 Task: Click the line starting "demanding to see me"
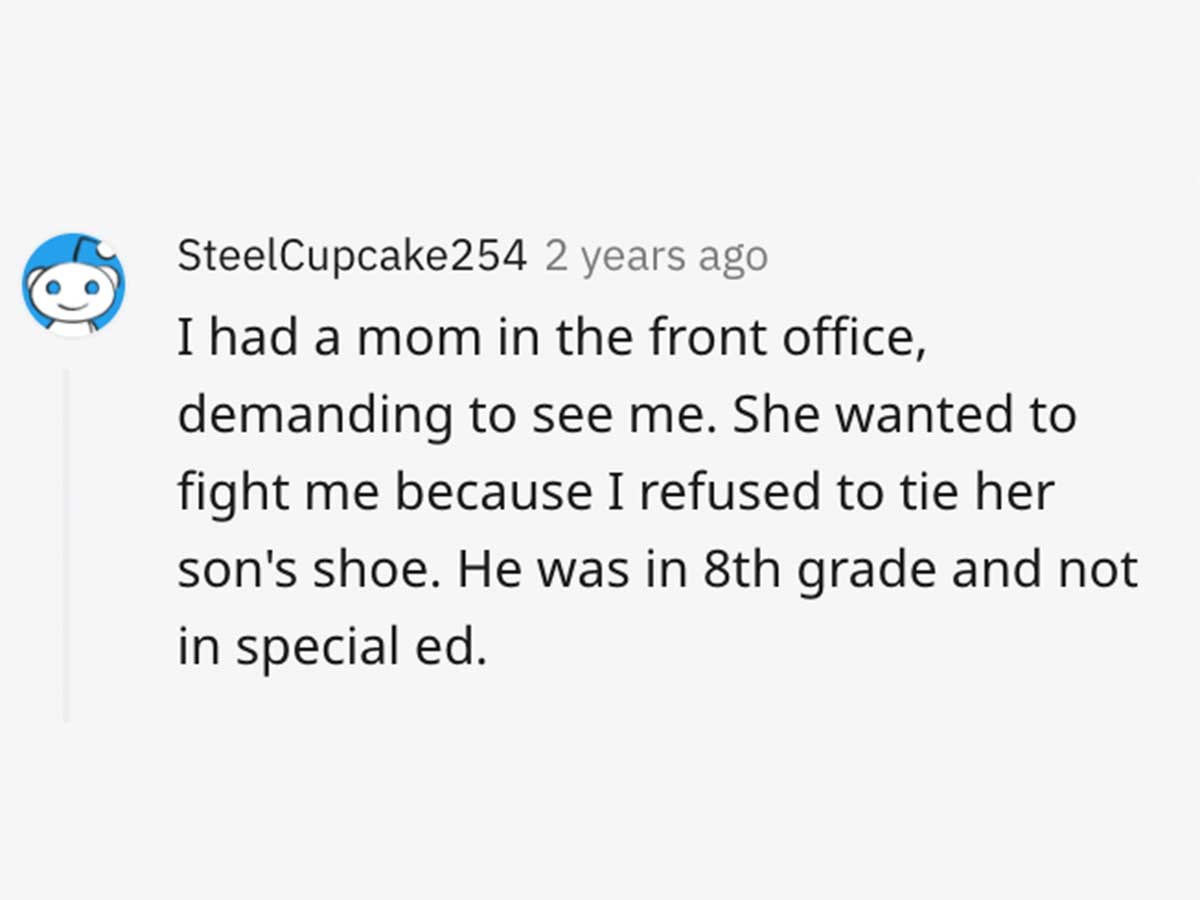pyautogui.click(x=627, y=416)
